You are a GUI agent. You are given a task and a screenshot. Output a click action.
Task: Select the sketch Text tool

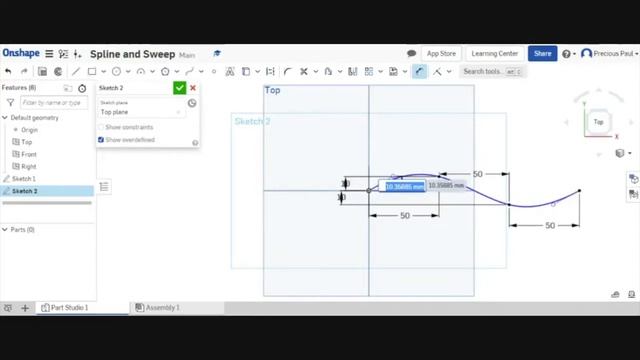point(230,71)
